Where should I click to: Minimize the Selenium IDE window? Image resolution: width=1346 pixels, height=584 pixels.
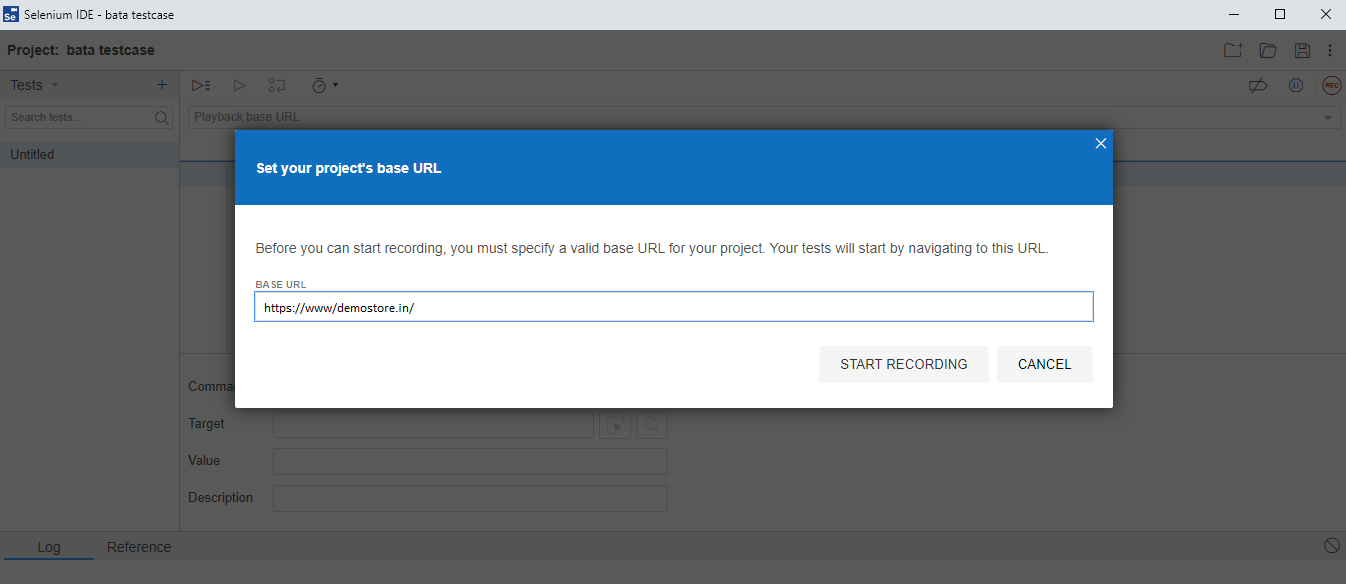[x=1232, y=14]
